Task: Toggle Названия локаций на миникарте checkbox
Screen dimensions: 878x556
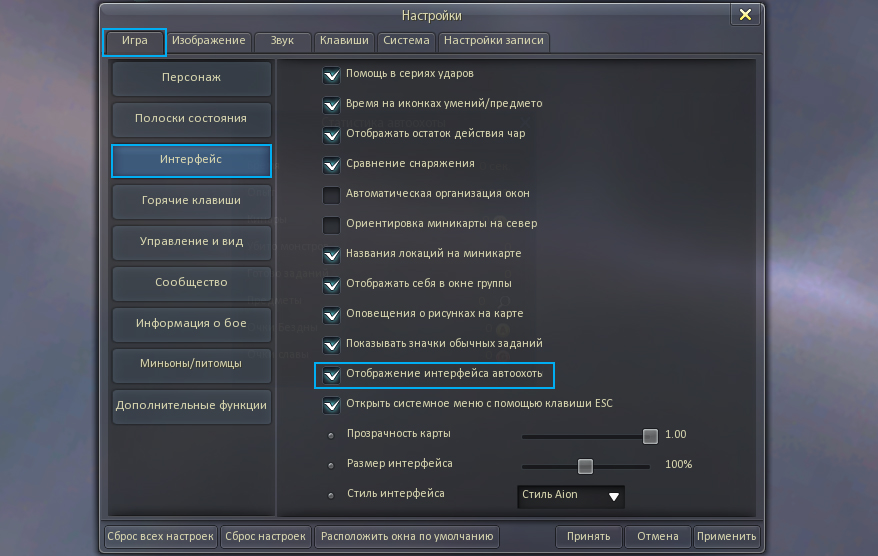Action: (332, 254)
